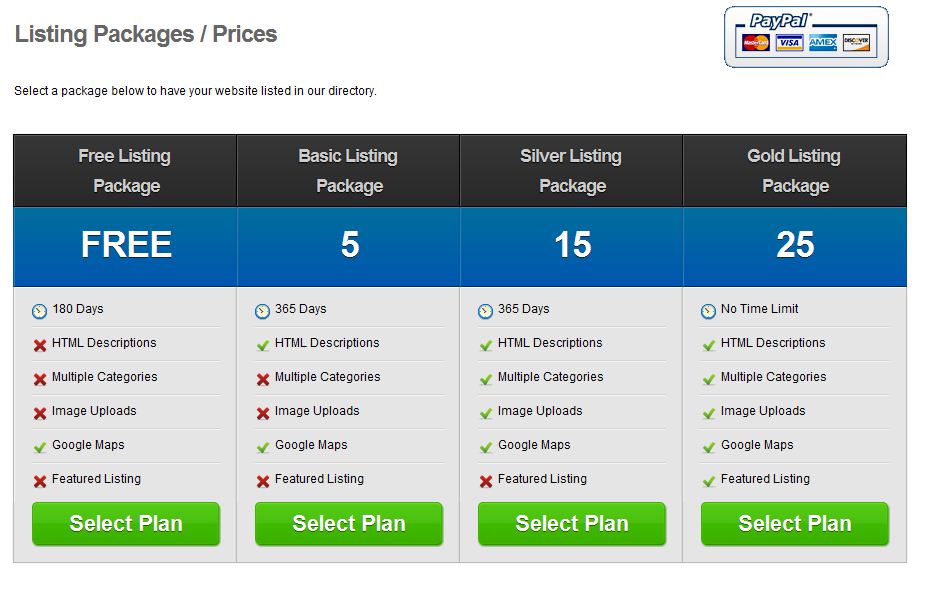Image resolution: width=926 pixels, height=594 pixels.
Task: Select Plan for the Gold Listing Package
Action: (x=795, y=524)
